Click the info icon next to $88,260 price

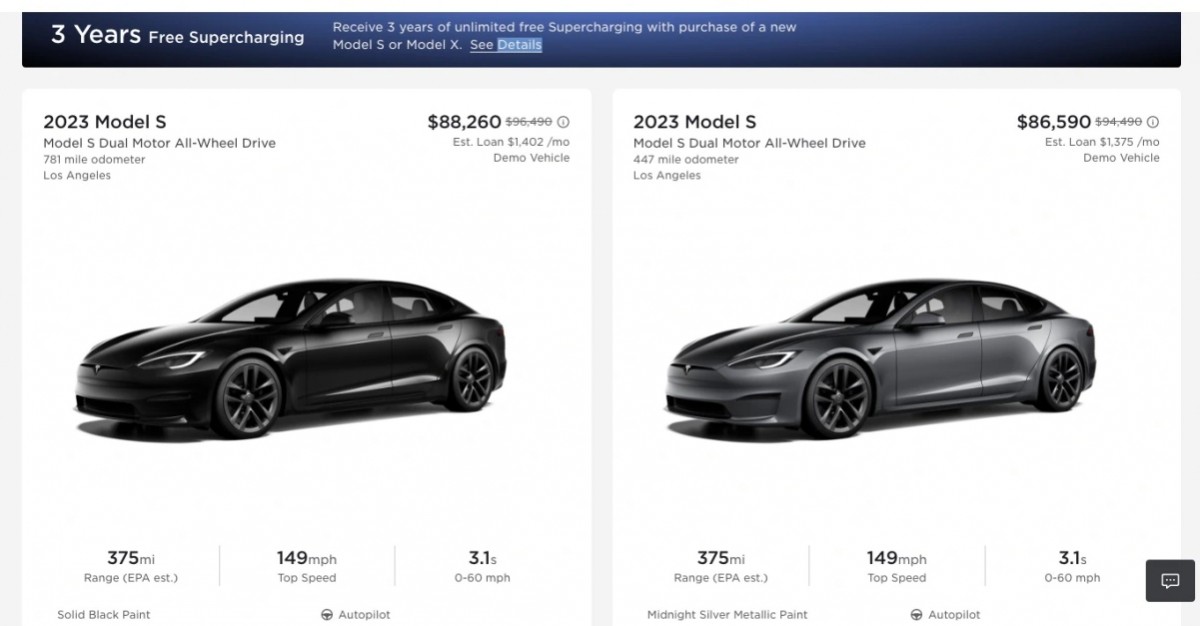pos(564,121)
